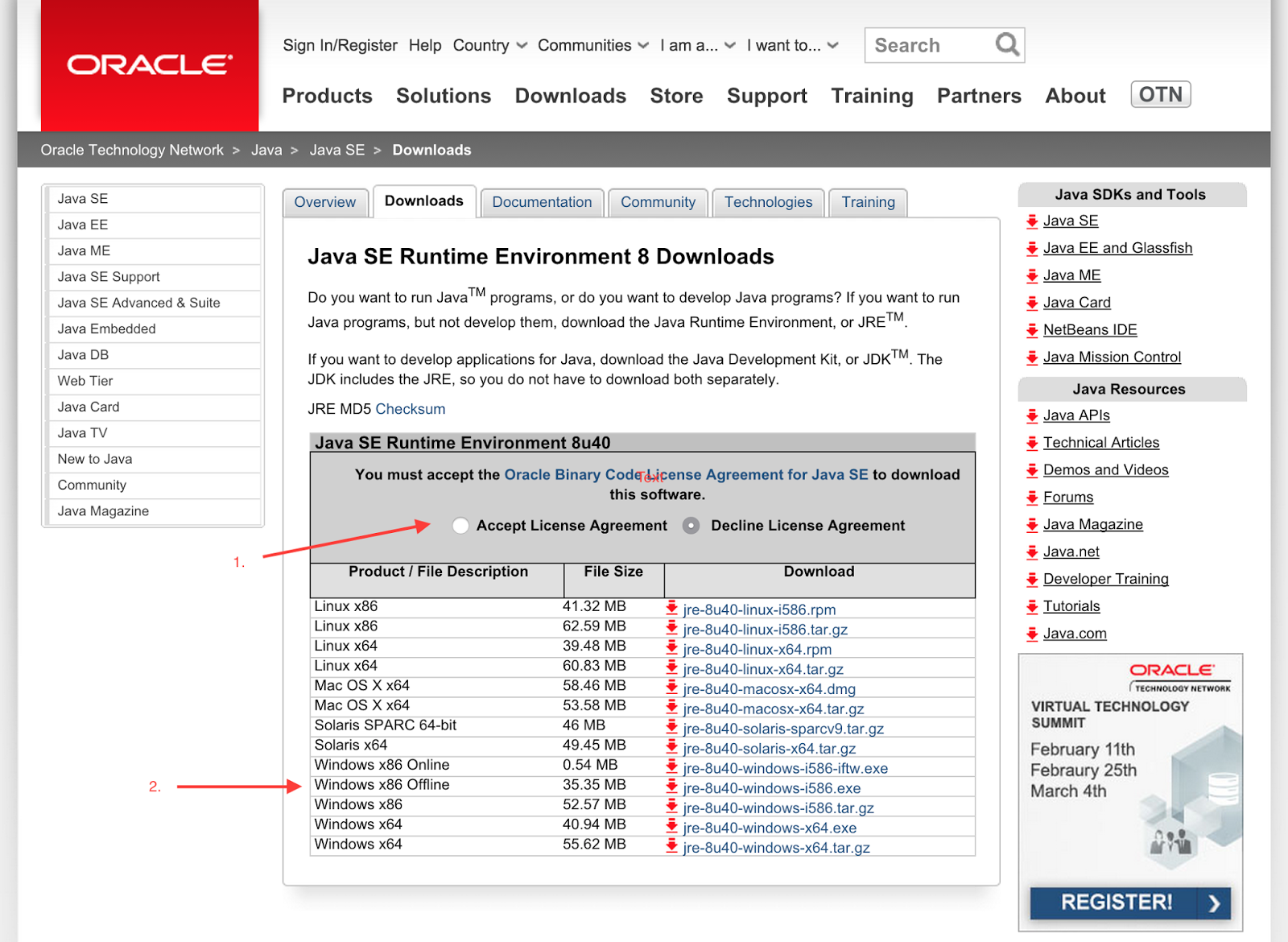Click the download icon next to Java SE
Screen dimensions: 1288x942
(1033, 221)
